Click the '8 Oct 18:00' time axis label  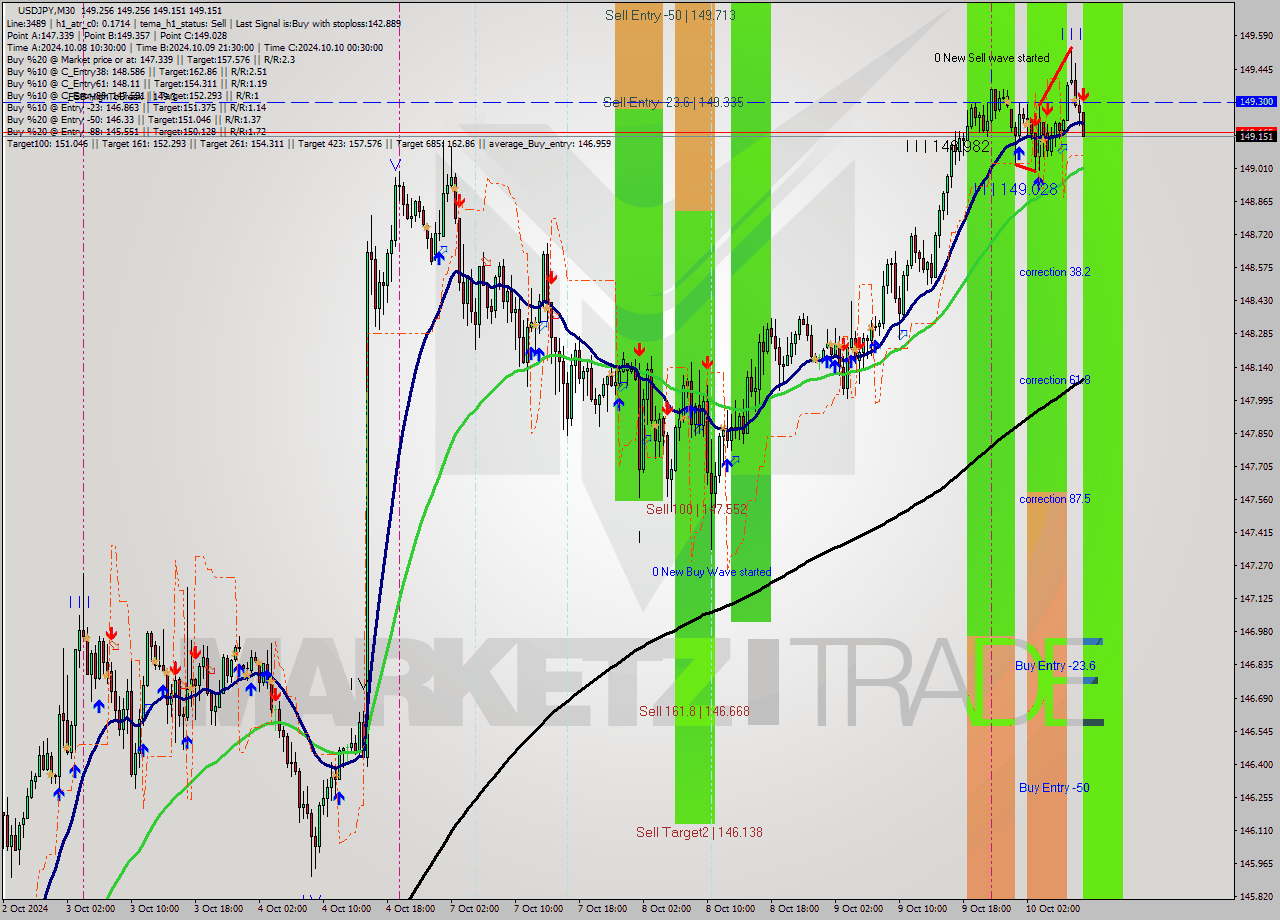[796, 909]
